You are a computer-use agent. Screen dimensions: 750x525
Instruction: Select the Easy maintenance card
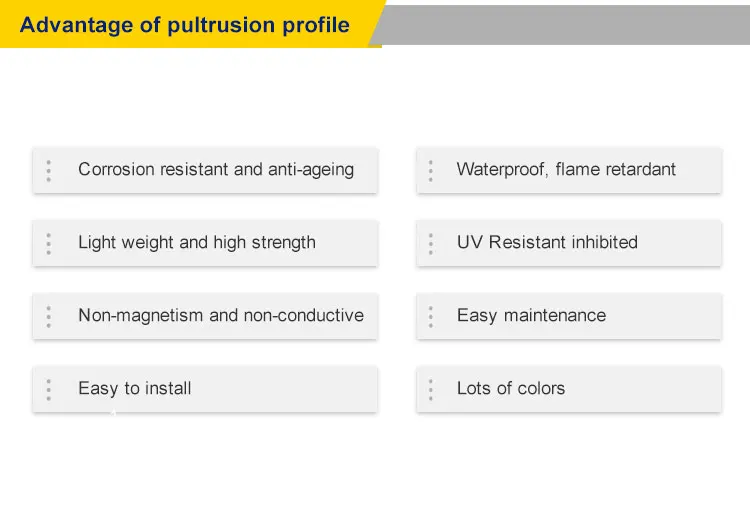569,317
